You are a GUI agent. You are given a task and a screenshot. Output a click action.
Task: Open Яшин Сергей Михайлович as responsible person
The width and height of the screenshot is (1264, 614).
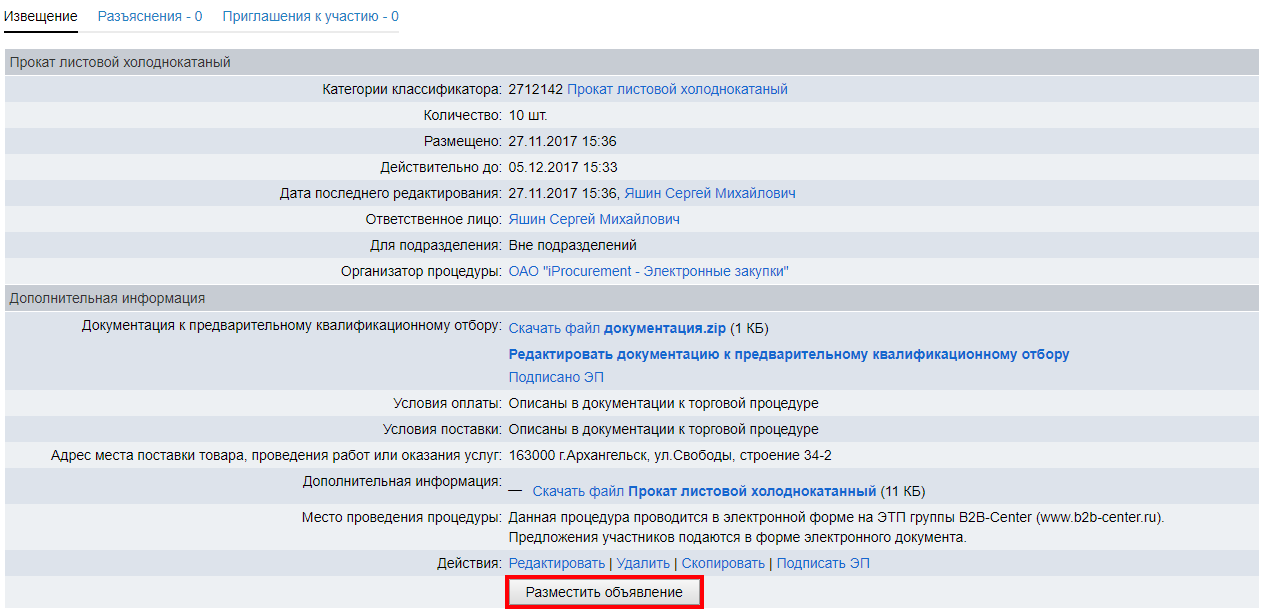[594, 220]
